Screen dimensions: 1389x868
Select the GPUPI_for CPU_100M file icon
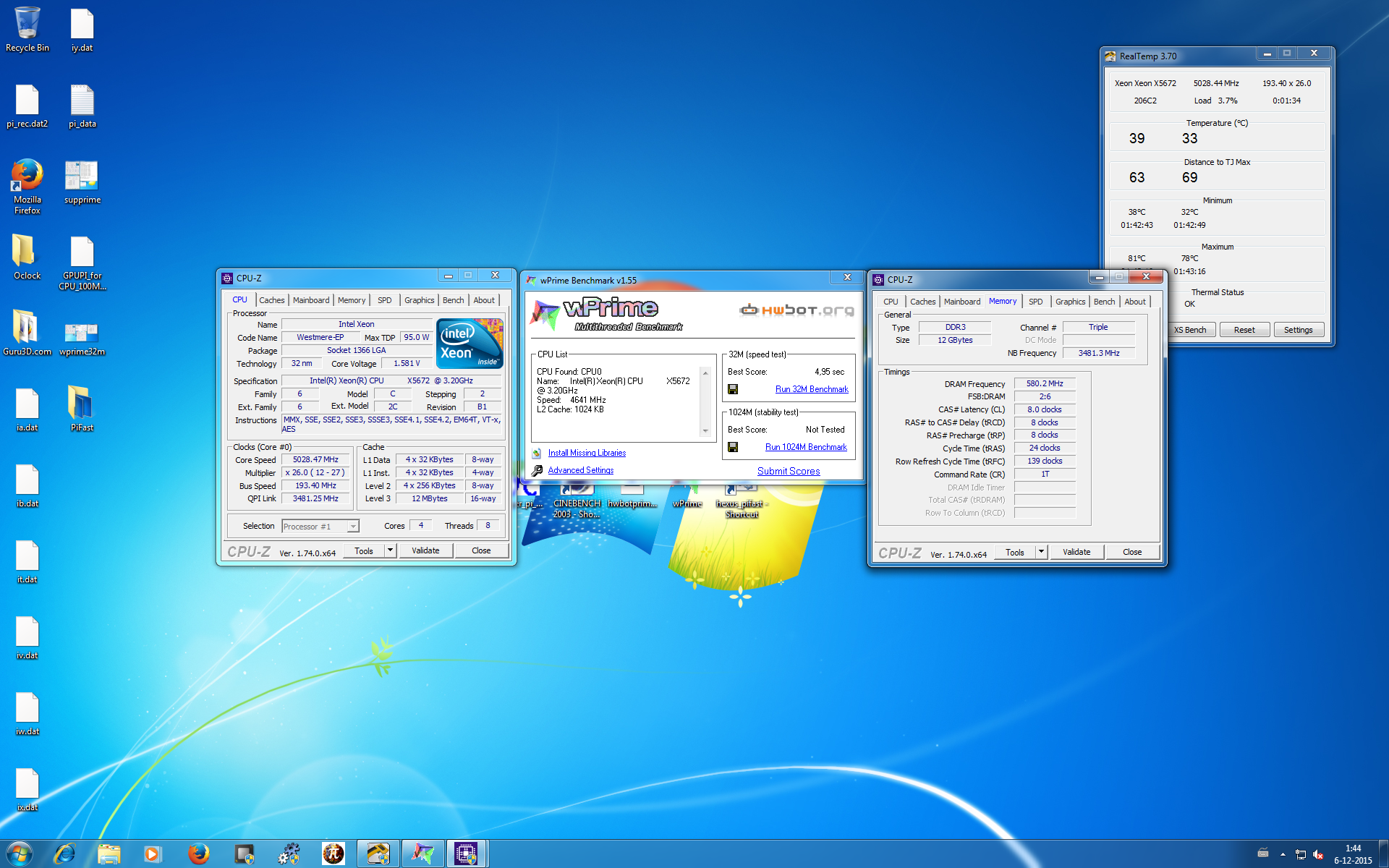[82, 263]
